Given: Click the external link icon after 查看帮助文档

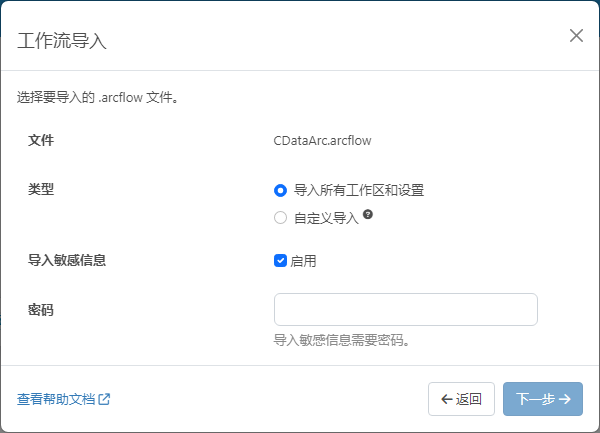Looking at the screenshot, I should [105, 399].
